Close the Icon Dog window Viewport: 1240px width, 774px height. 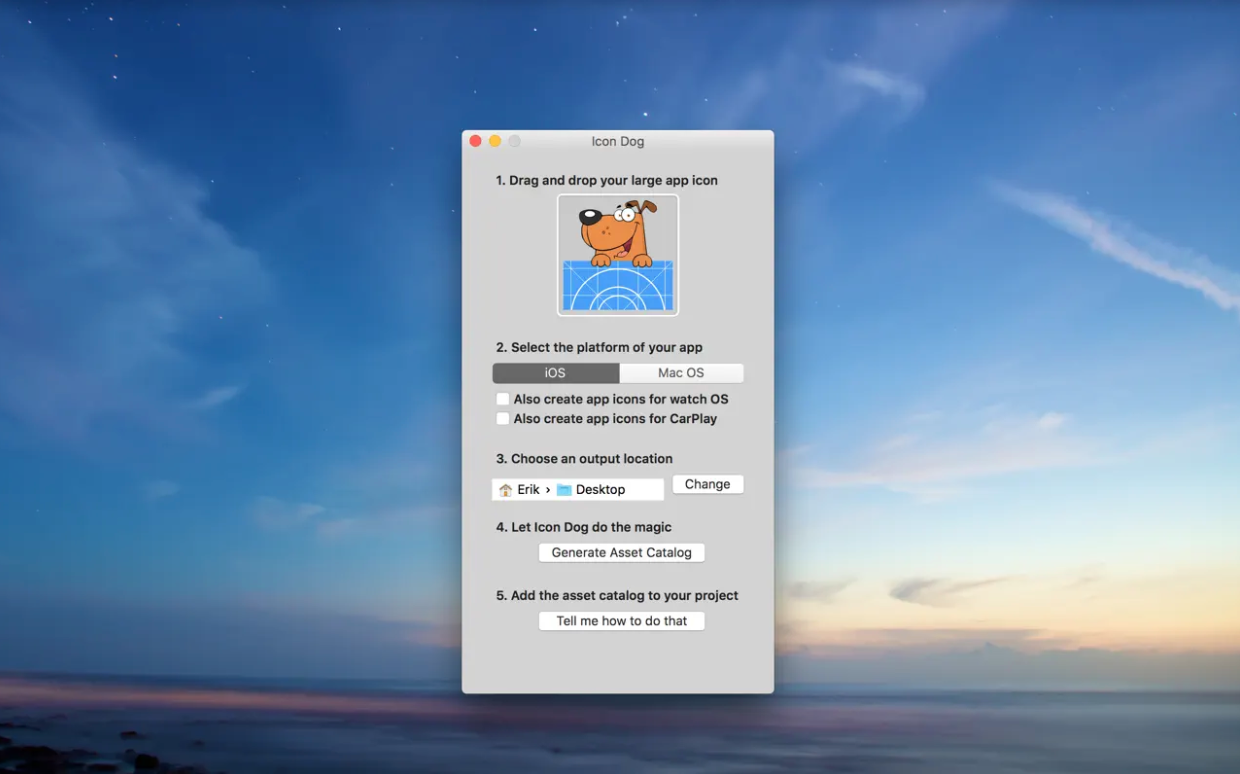click(x=476, y=141)
